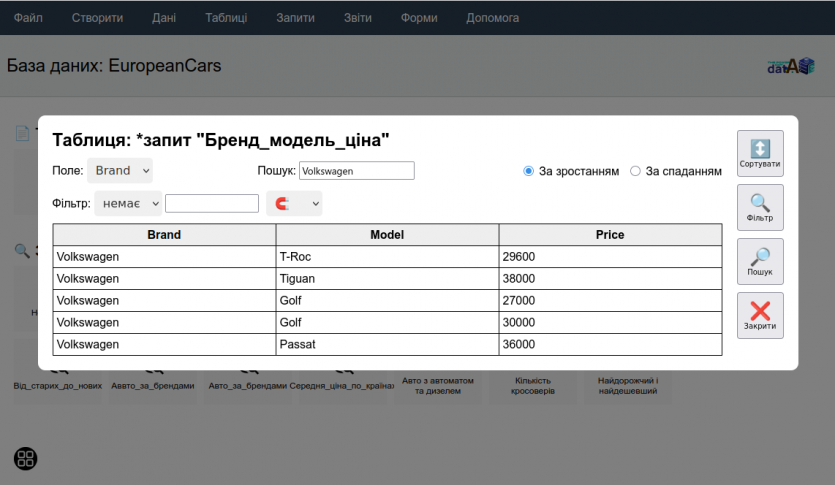
Task: Expand the Фільтр немає dropdown
Action: [128, 203]
